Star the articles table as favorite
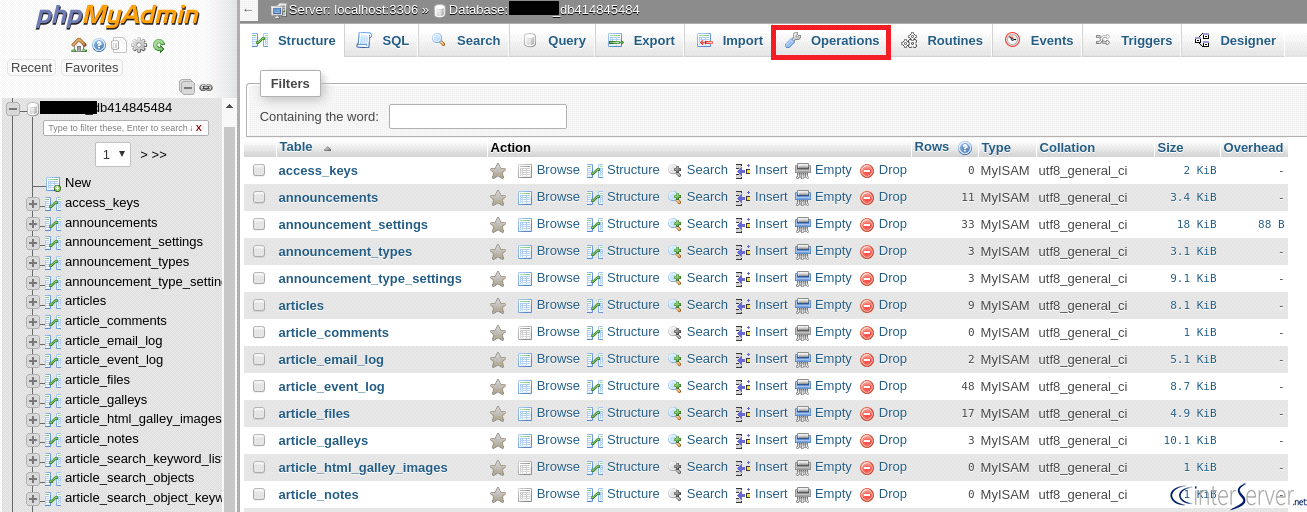Image resolution: width=1307 pixels, height=512 pixels. [x=498, y=306]
